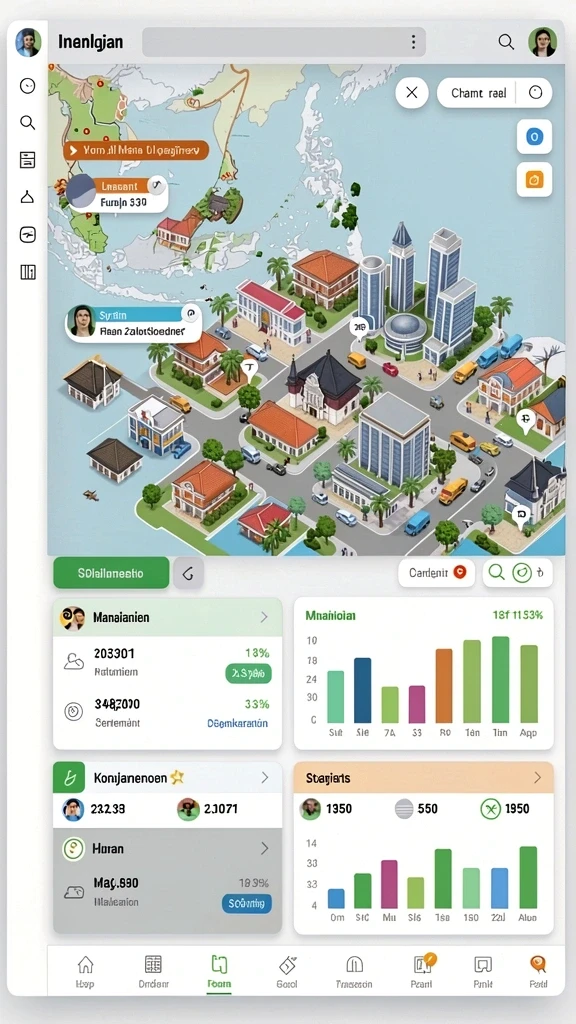Click the magenta S3 bar in chart
576x1024 pixels.
point(417,704)
